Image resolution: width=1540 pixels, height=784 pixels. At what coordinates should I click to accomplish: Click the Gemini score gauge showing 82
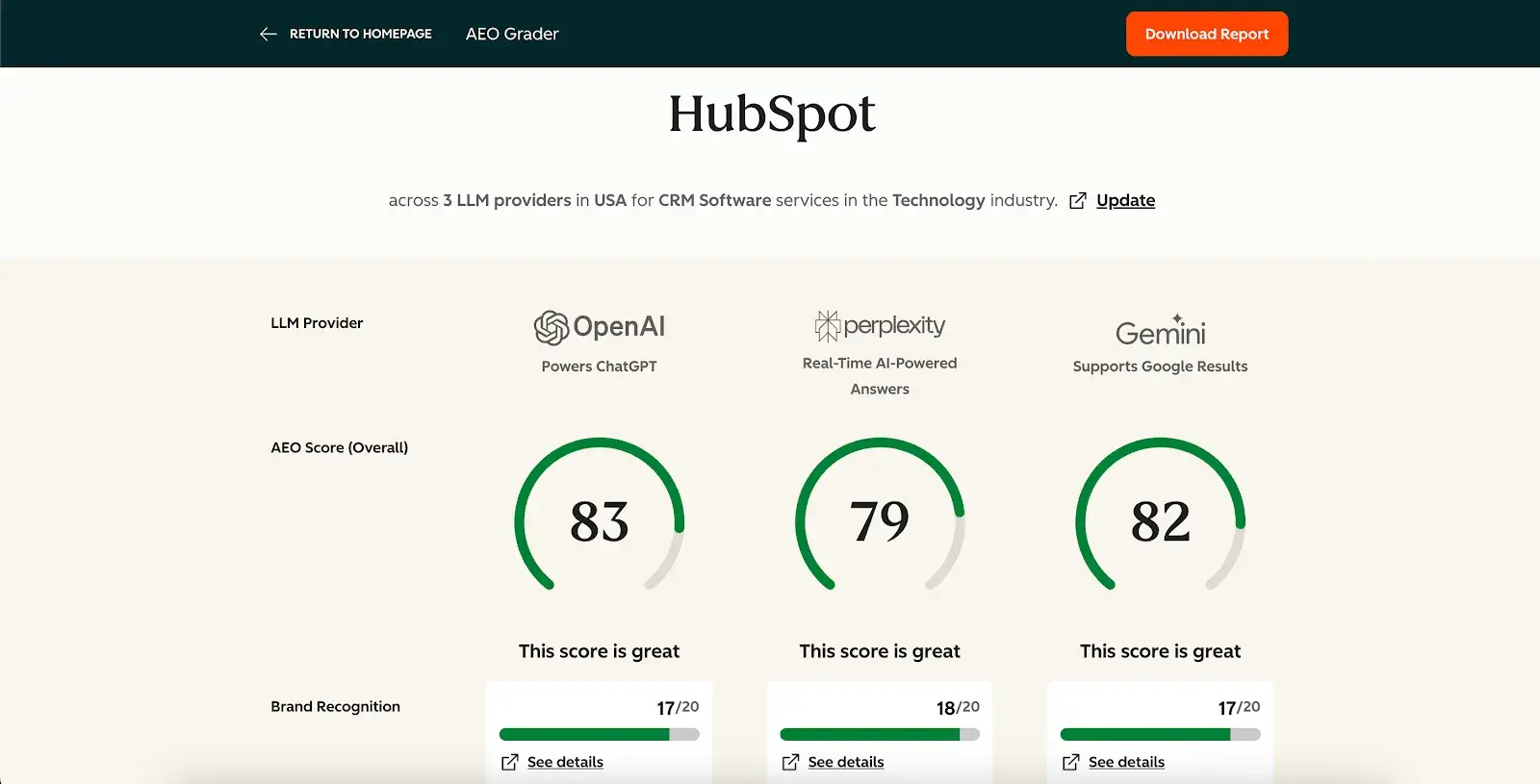(x=1160, y=520)
